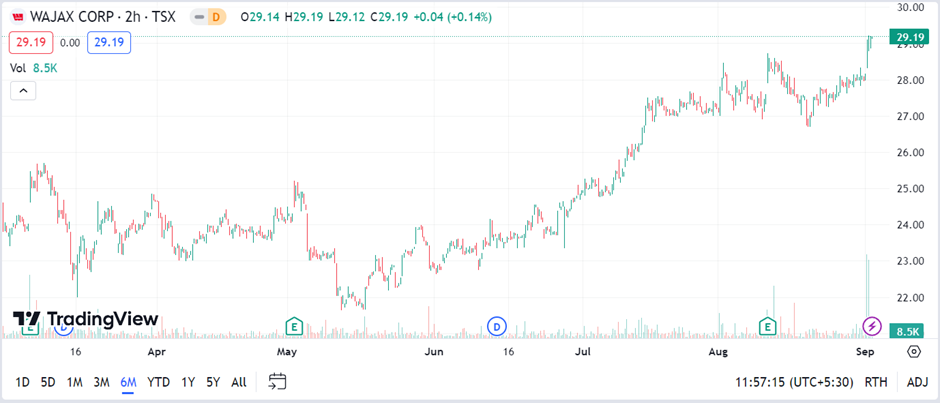Screen dimensions: 940x403
Task: Click the WAJAX CORP symbol title
Action: 71,17
